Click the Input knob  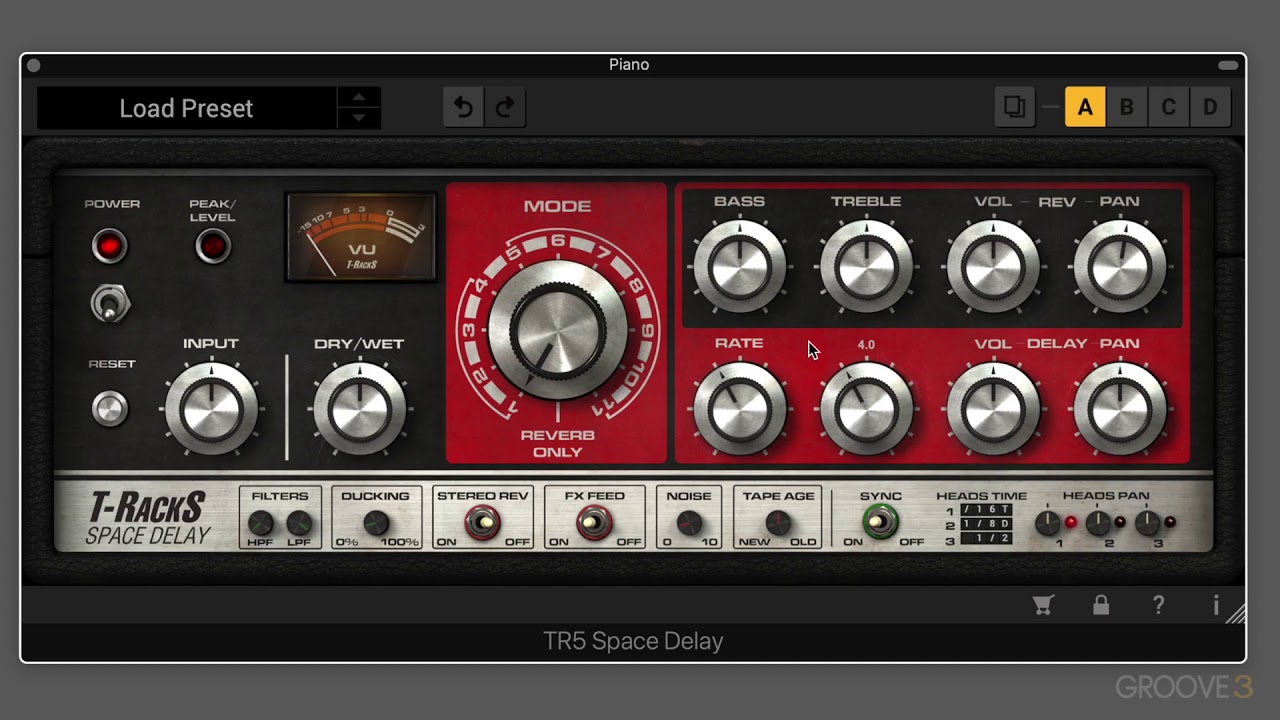[211, 409]
